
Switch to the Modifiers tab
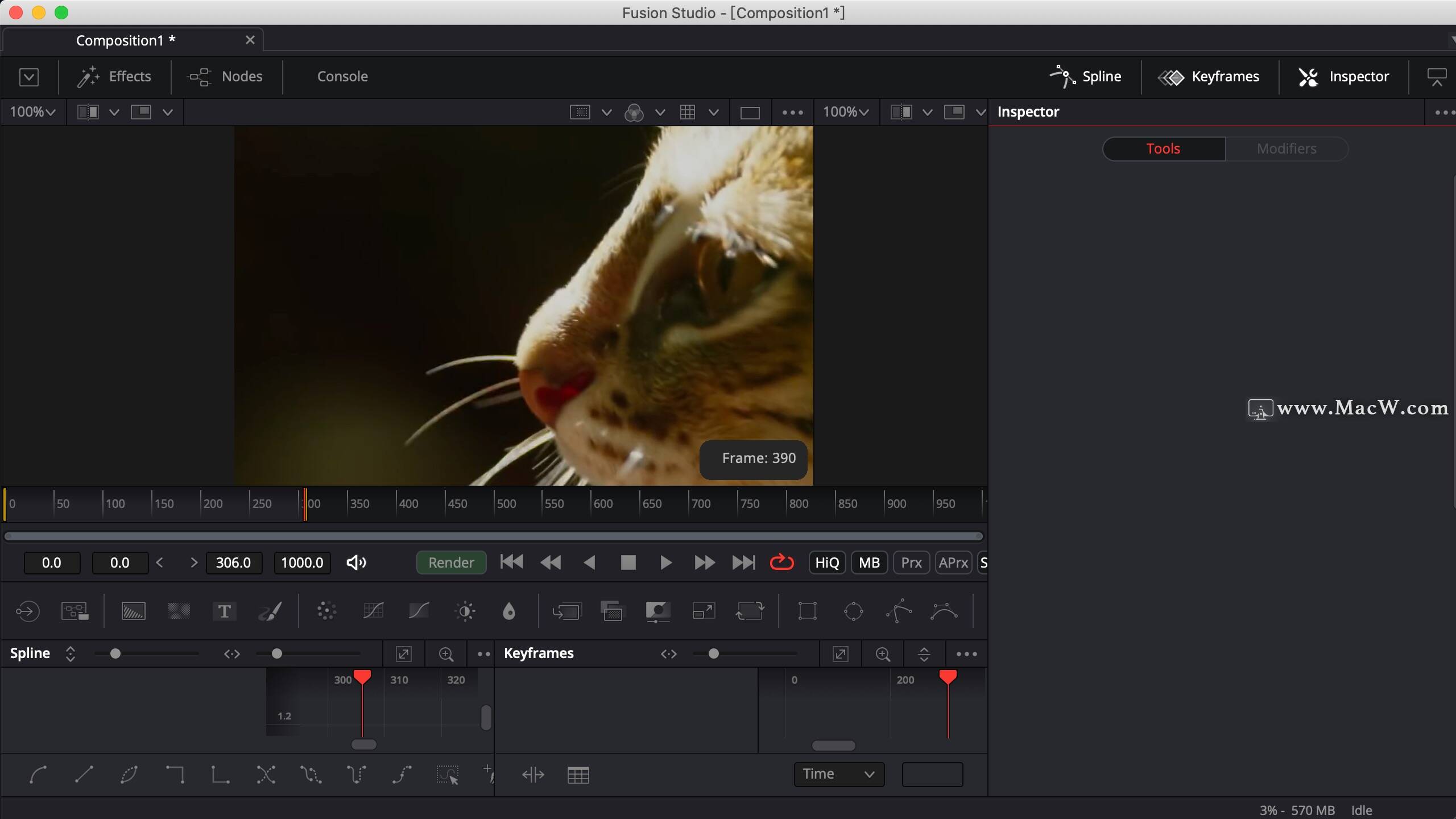point(1287,149)
